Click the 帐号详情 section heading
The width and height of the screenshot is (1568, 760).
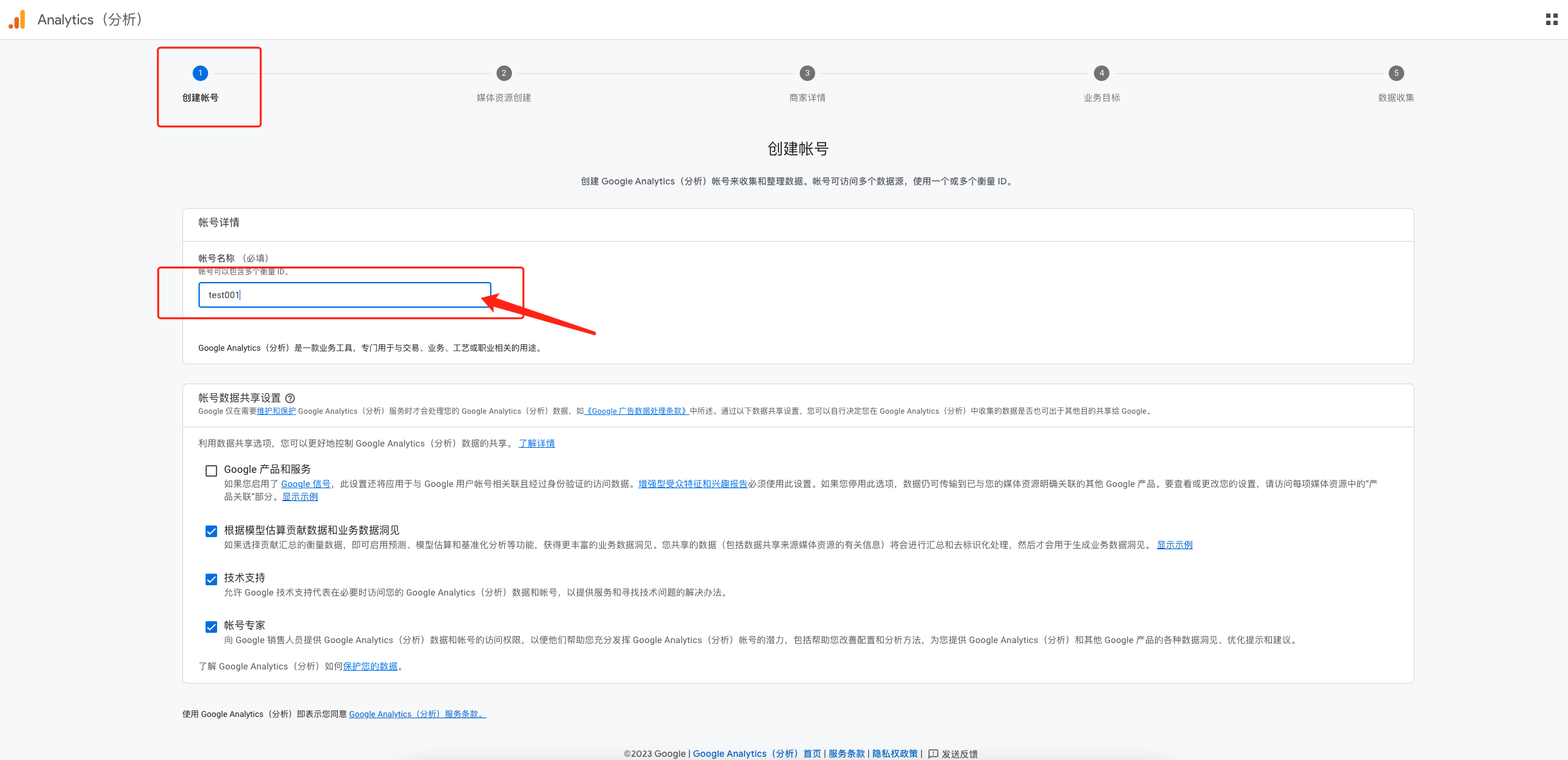[219, 222]
